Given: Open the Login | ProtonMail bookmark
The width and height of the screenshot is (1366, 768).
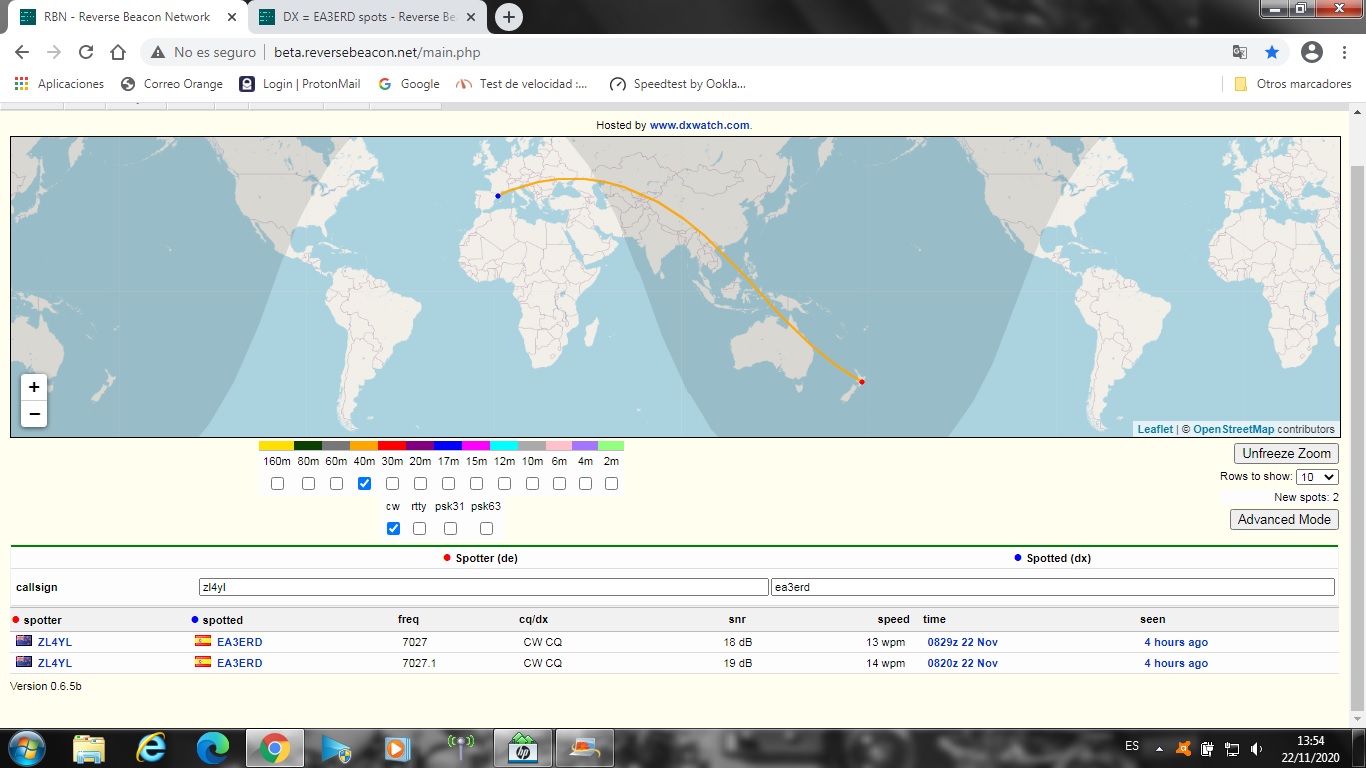Looking at the screenshot, I should (300, 84).
